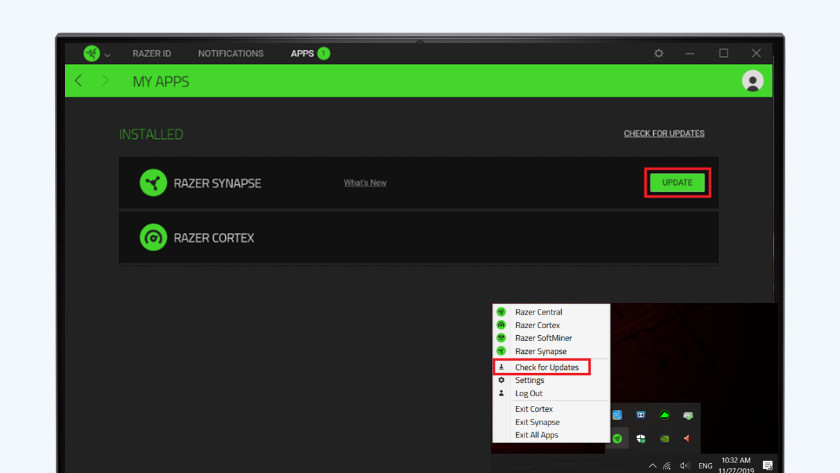Go back using the left arrow

79,81
